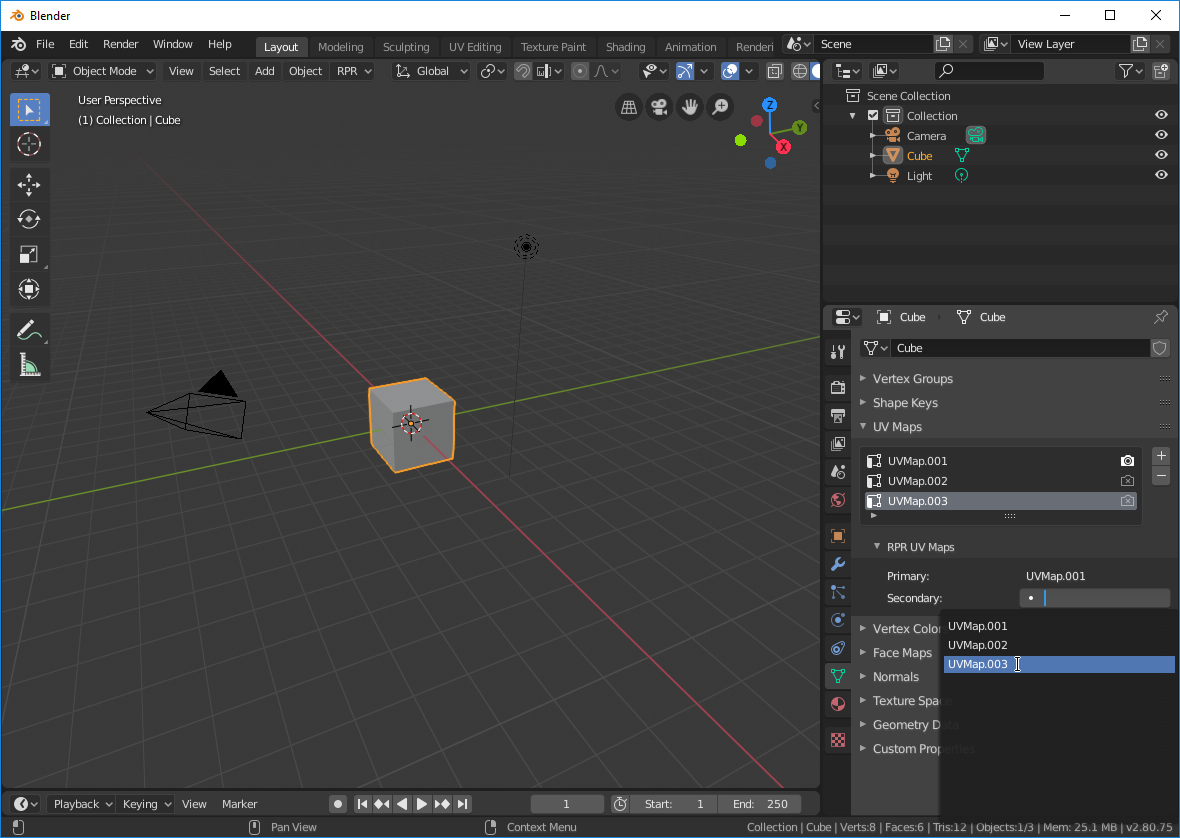
Task: Hide the Light object in viewport
Action: [1161, 175]
